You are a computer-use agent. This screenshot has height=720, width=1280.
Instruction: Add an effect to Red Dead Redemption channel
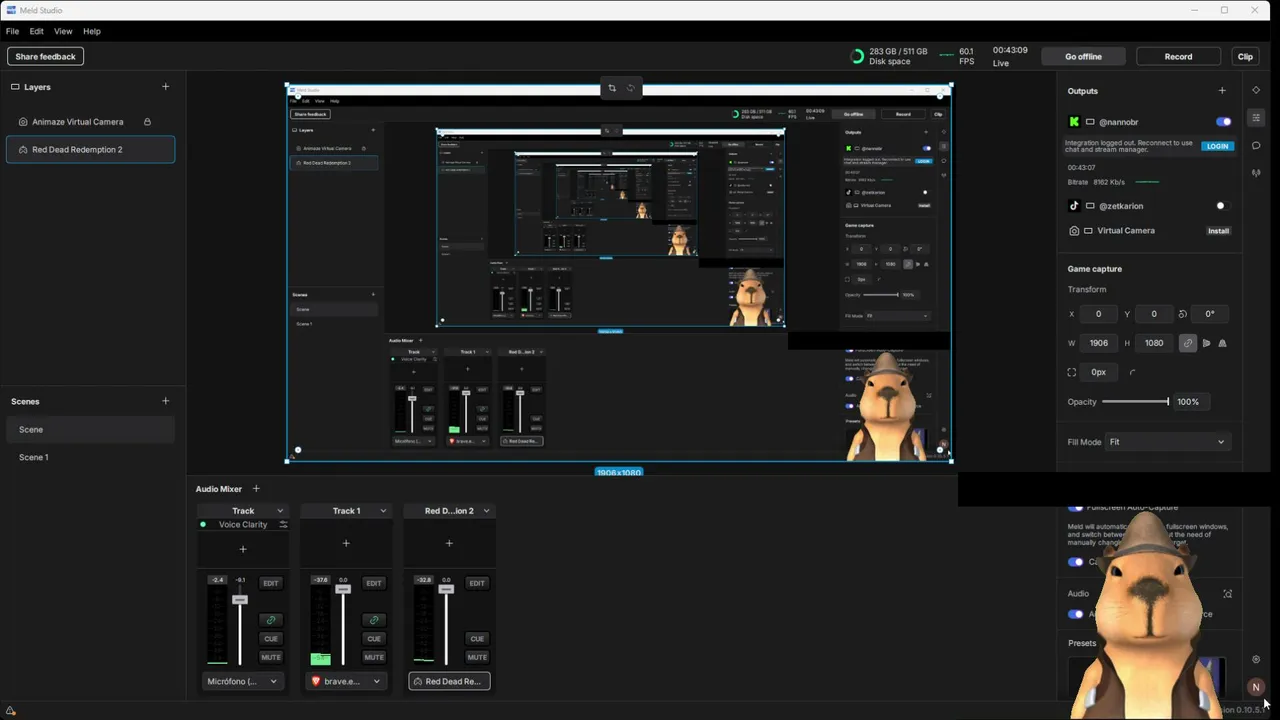(449, 544)
